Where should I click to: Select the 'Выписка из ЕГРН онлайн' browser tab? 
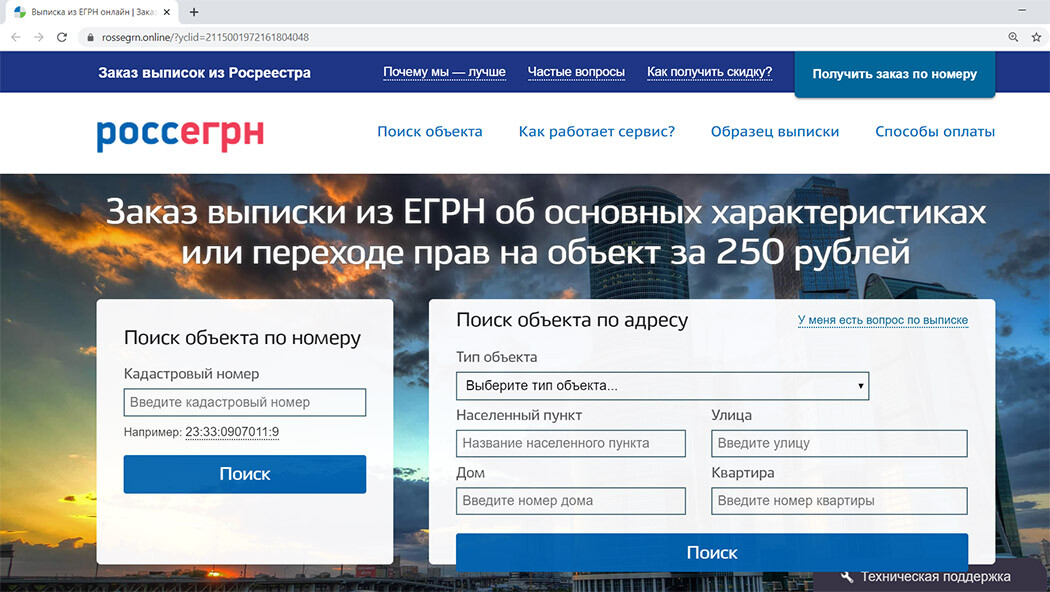click(x=93, y=12)
